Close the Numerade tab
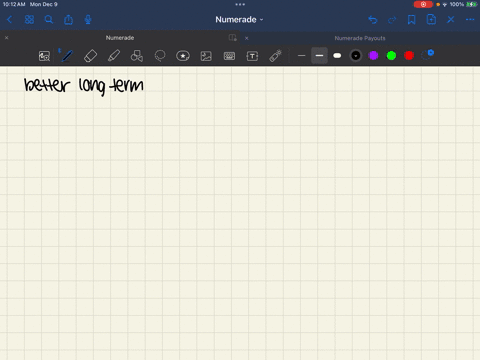Viewport: 480px width, 360px height. (x=6, y=38)
